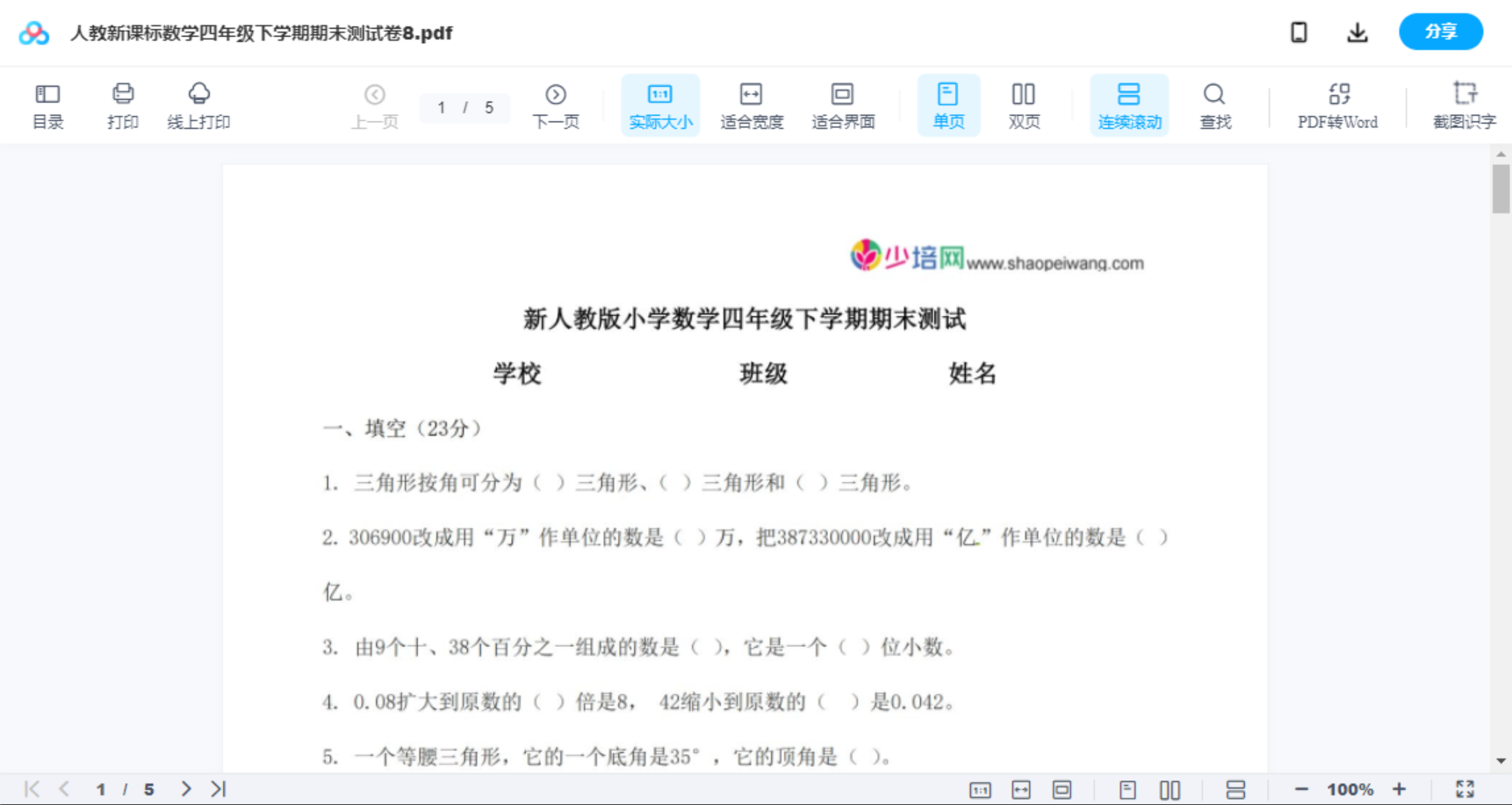Switch to 双页 two-page view

[1024, 105]
